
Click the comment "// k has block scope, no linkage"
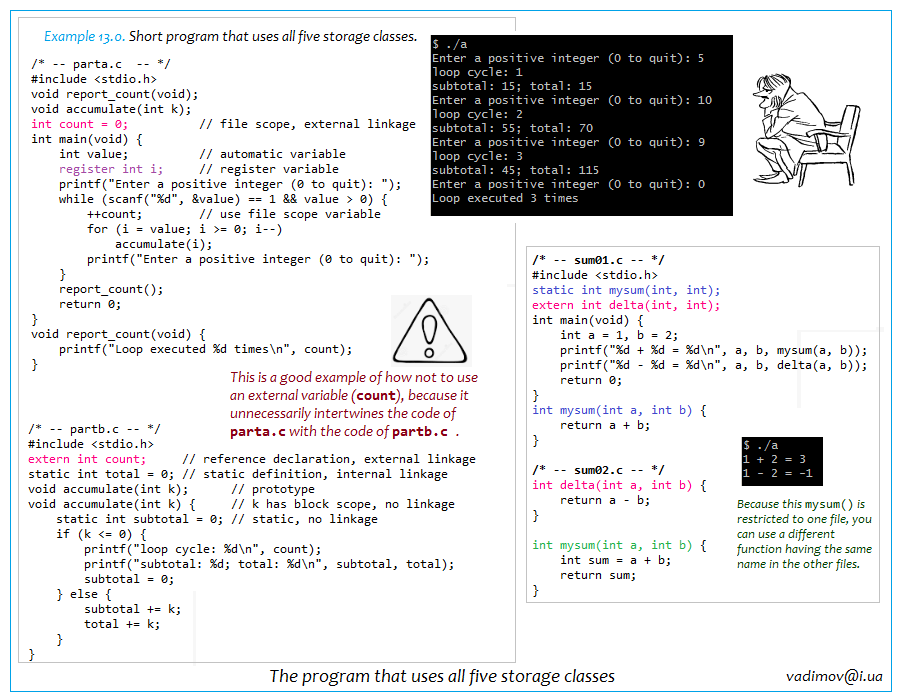343,504
